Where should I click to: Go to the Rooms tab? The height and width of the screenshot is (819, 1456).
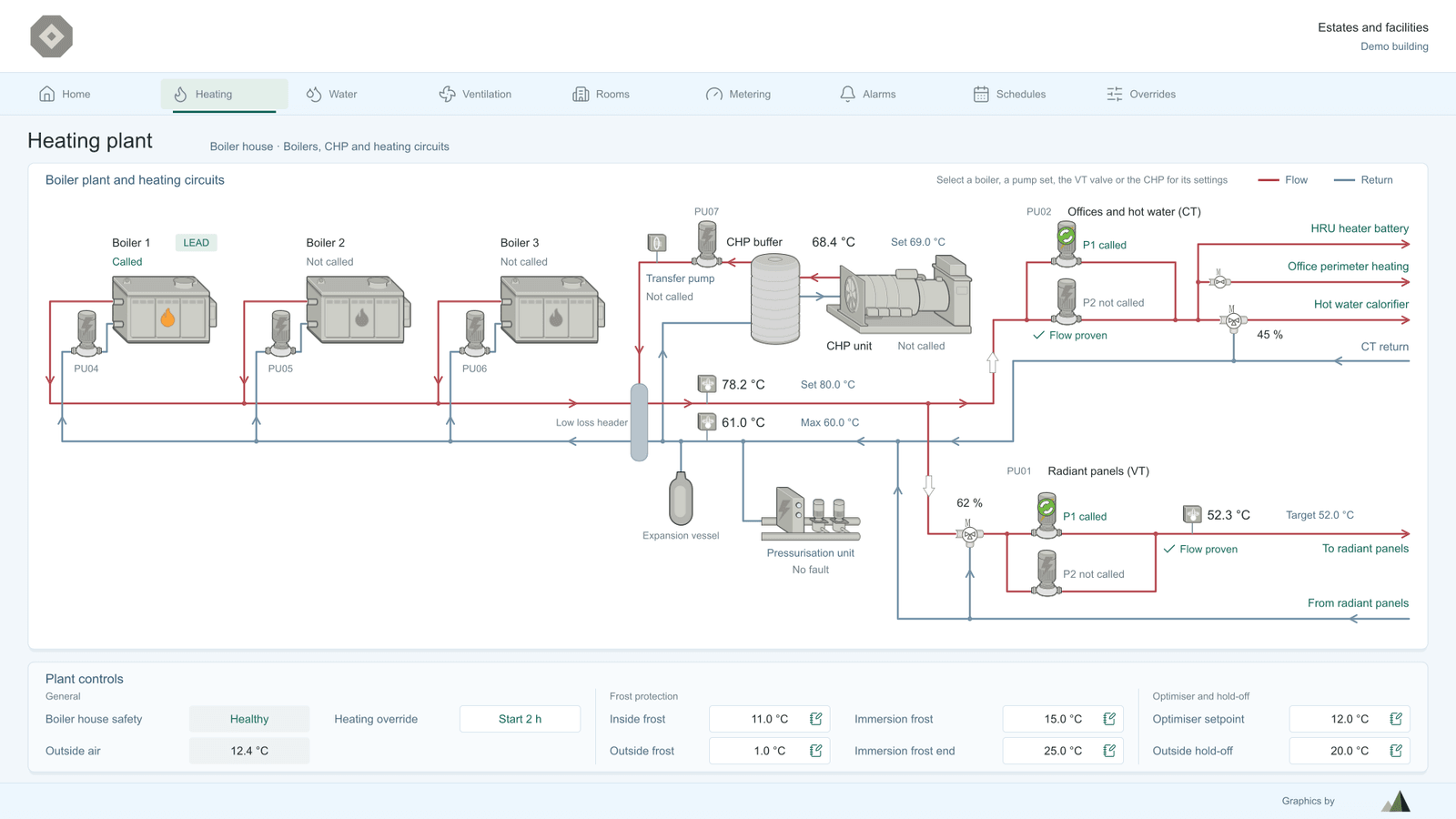pyautogui.click(x=601, y=94)
